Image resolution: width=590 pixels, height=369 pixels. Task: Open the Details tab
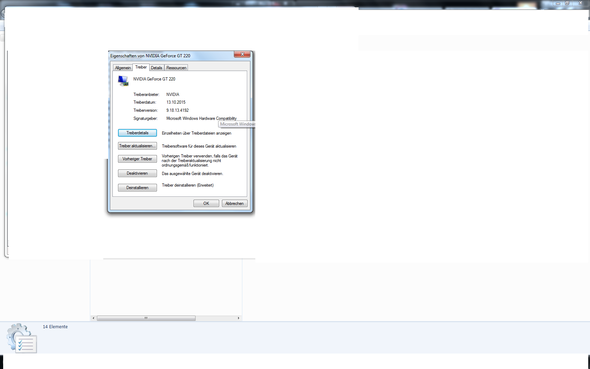point(157,68)
